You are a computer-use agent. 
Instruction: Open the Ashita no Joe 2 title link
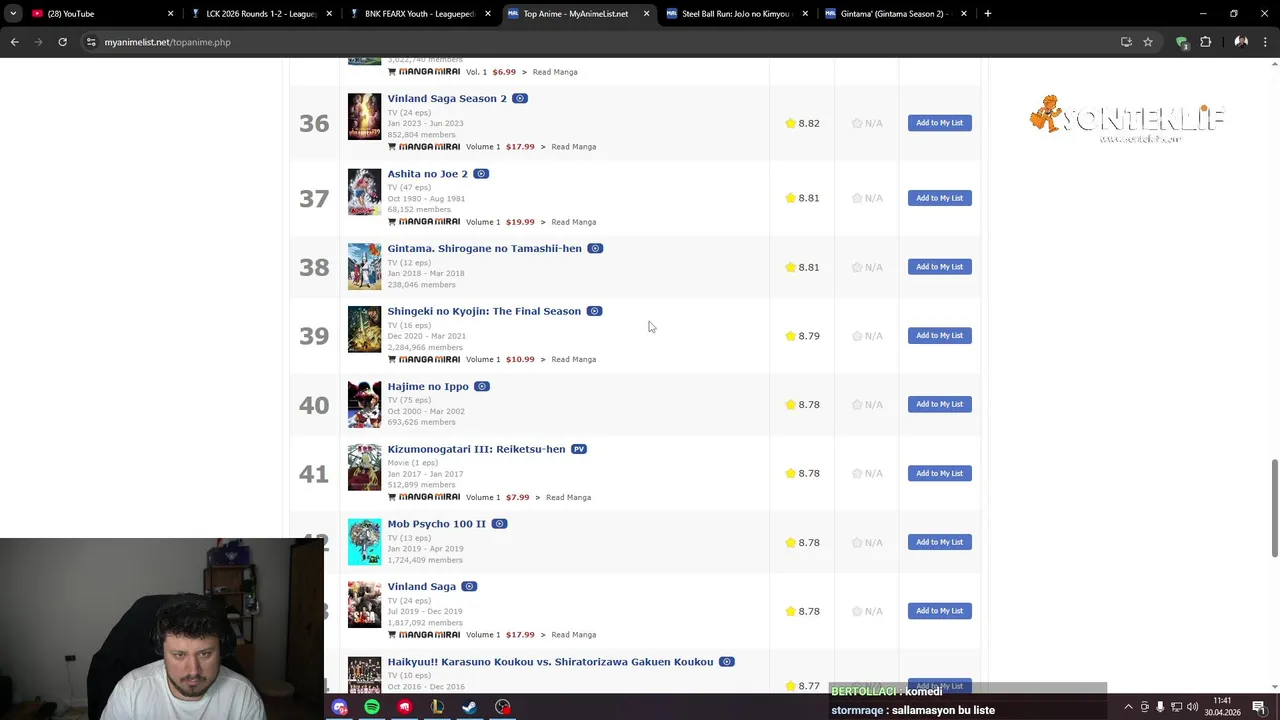pyautogui.click(x=427, y=174)
